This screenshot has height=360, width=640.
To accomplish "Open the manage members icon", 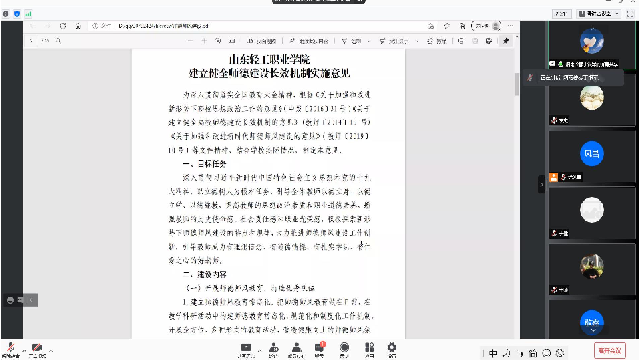I will [x=296, y=350].
